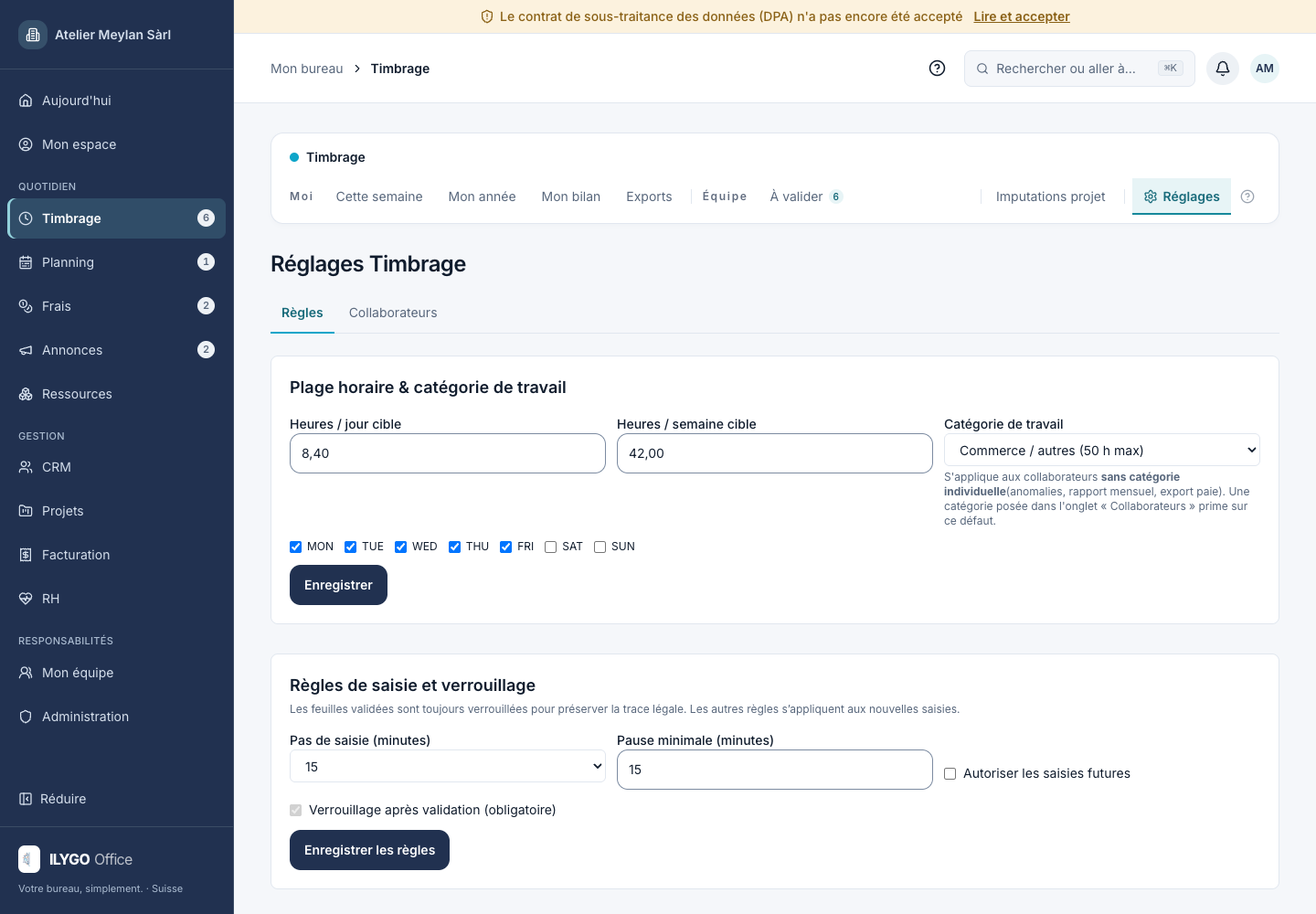Click the Heures / jour cible field
This screenshot has width=1316, height=914.
click(448, 453)
